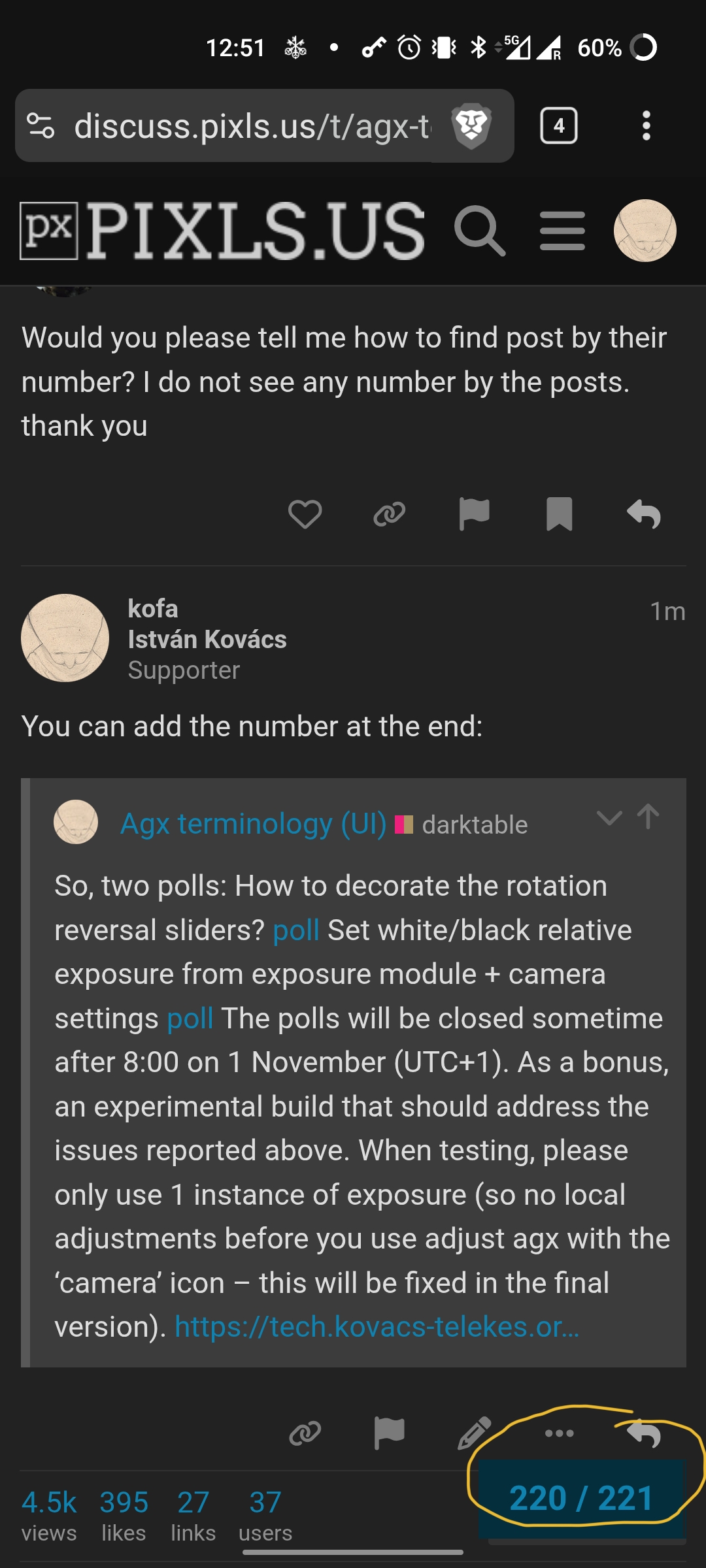Flag the post asking about post numbers

tap(474, 514)
